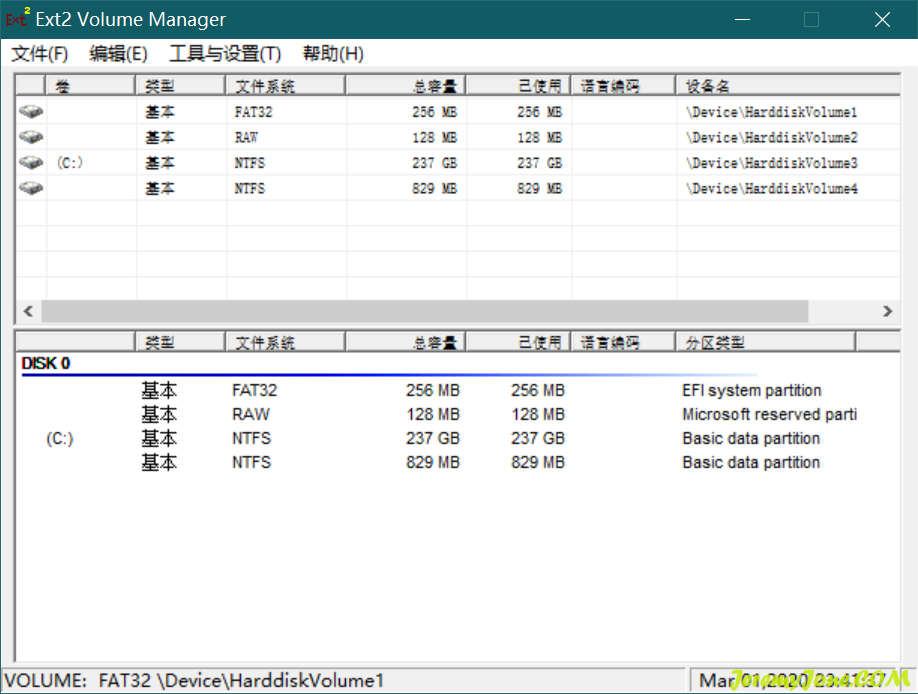The height and width of the screenshot is (694, 918).
Task: Click the drive icon for HarddiskVolume4
Action: click(31, 188)
